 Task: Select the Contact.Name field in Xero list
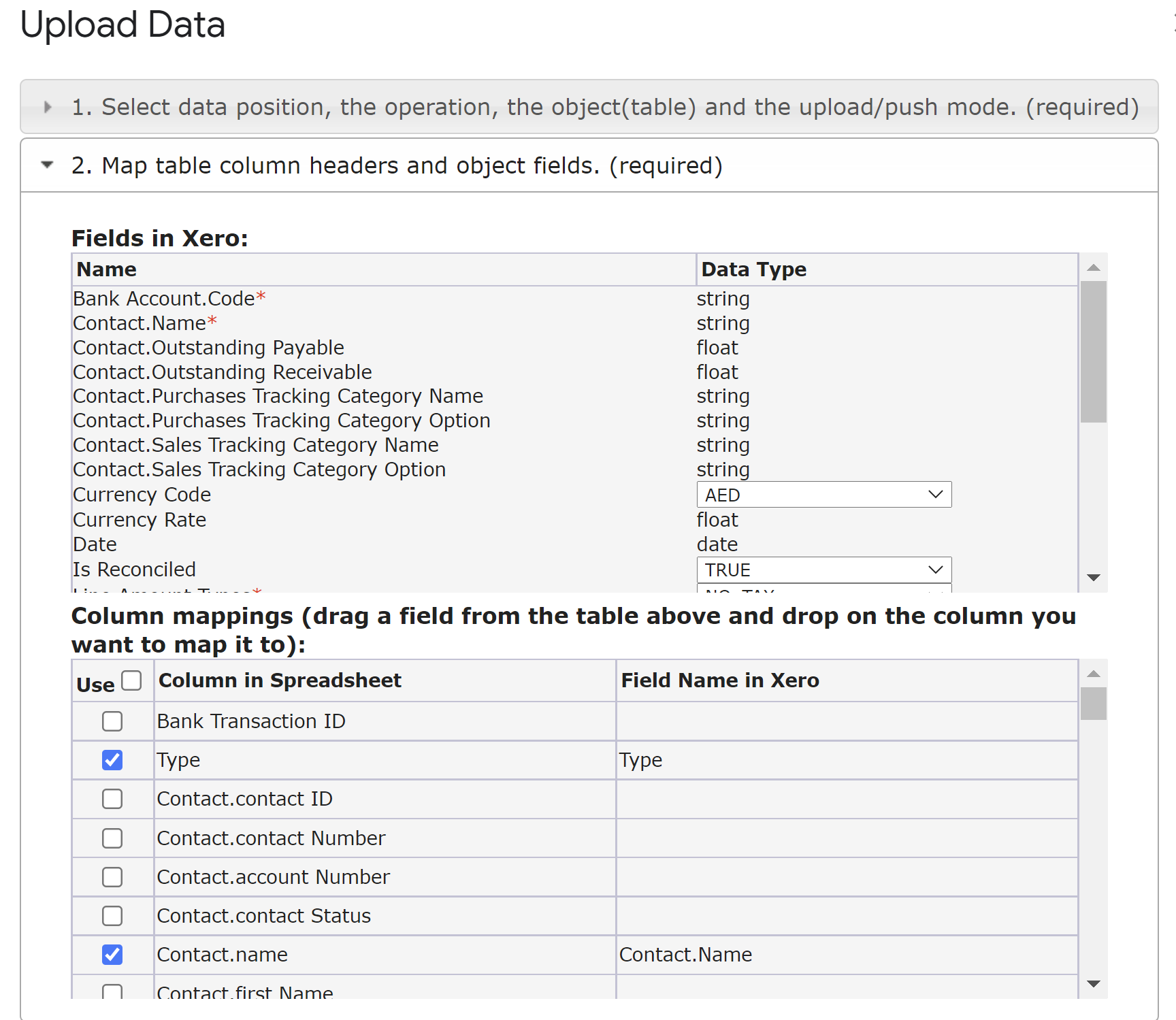pyautogui.click(x=144, y=323)
